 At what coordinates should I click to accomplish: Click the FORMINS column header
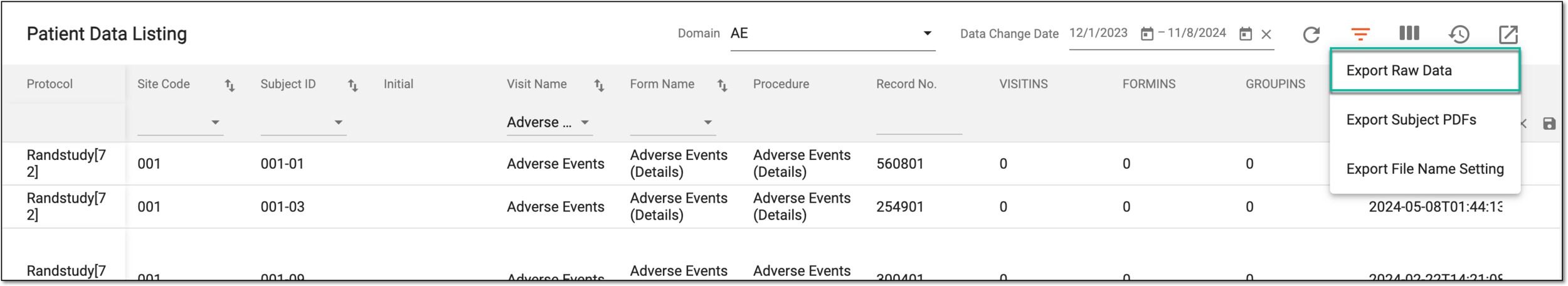pyautogui.click(x=1149, y=84)
